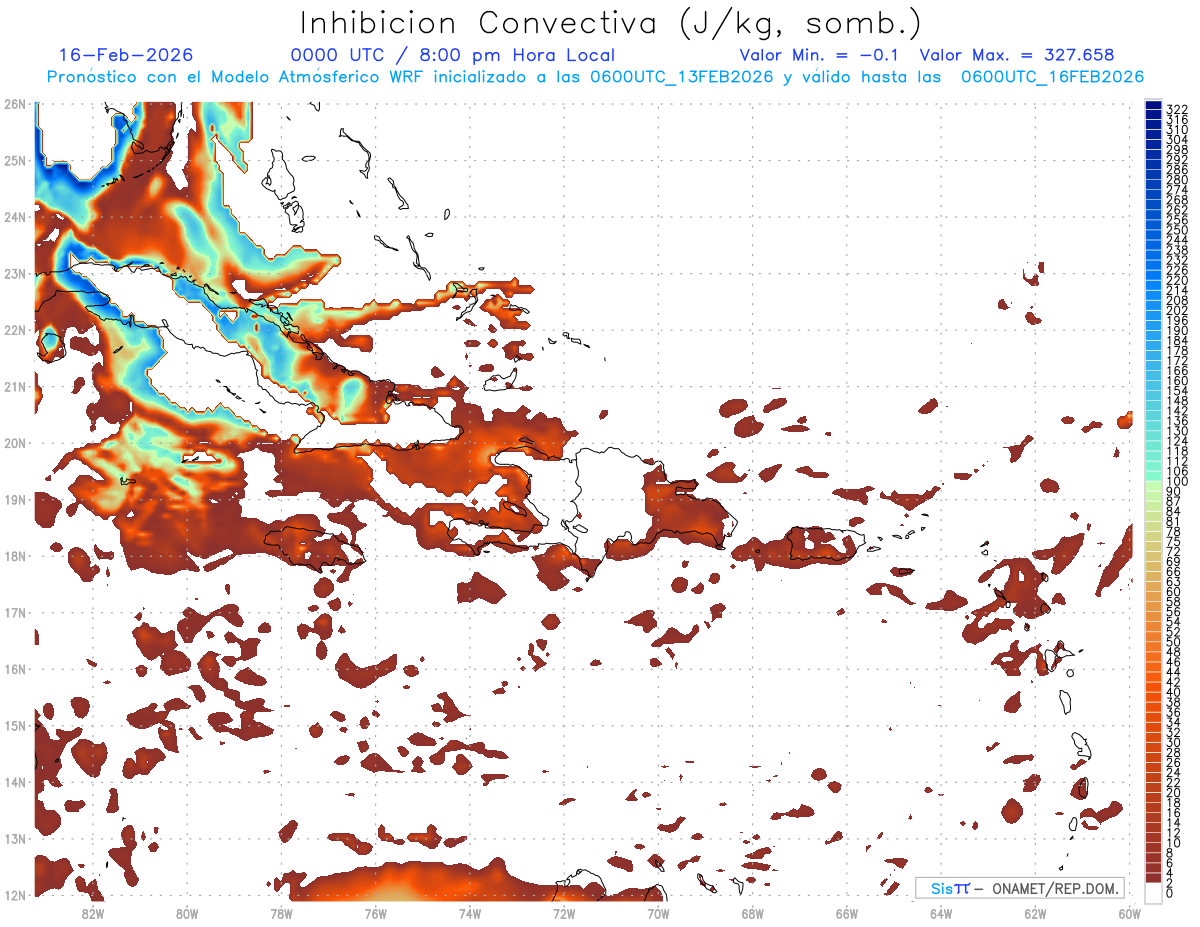Click the colorbar value label 322
The width and height of the screenshot is (1200, 927).
[x=1177, y=109]
